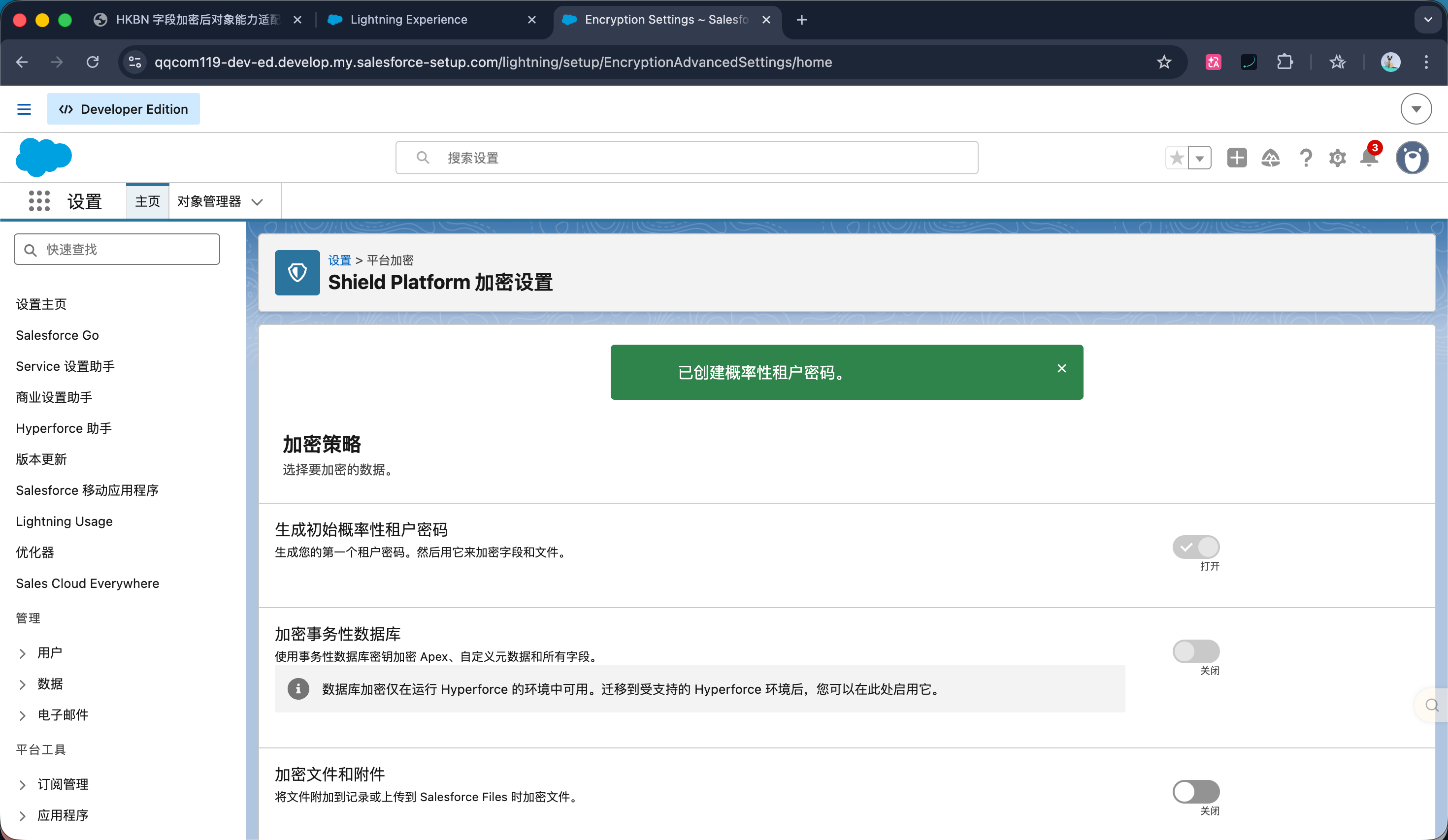
Task: Expand the 应用程序 tree section
Action: click(x=22, y=816)
